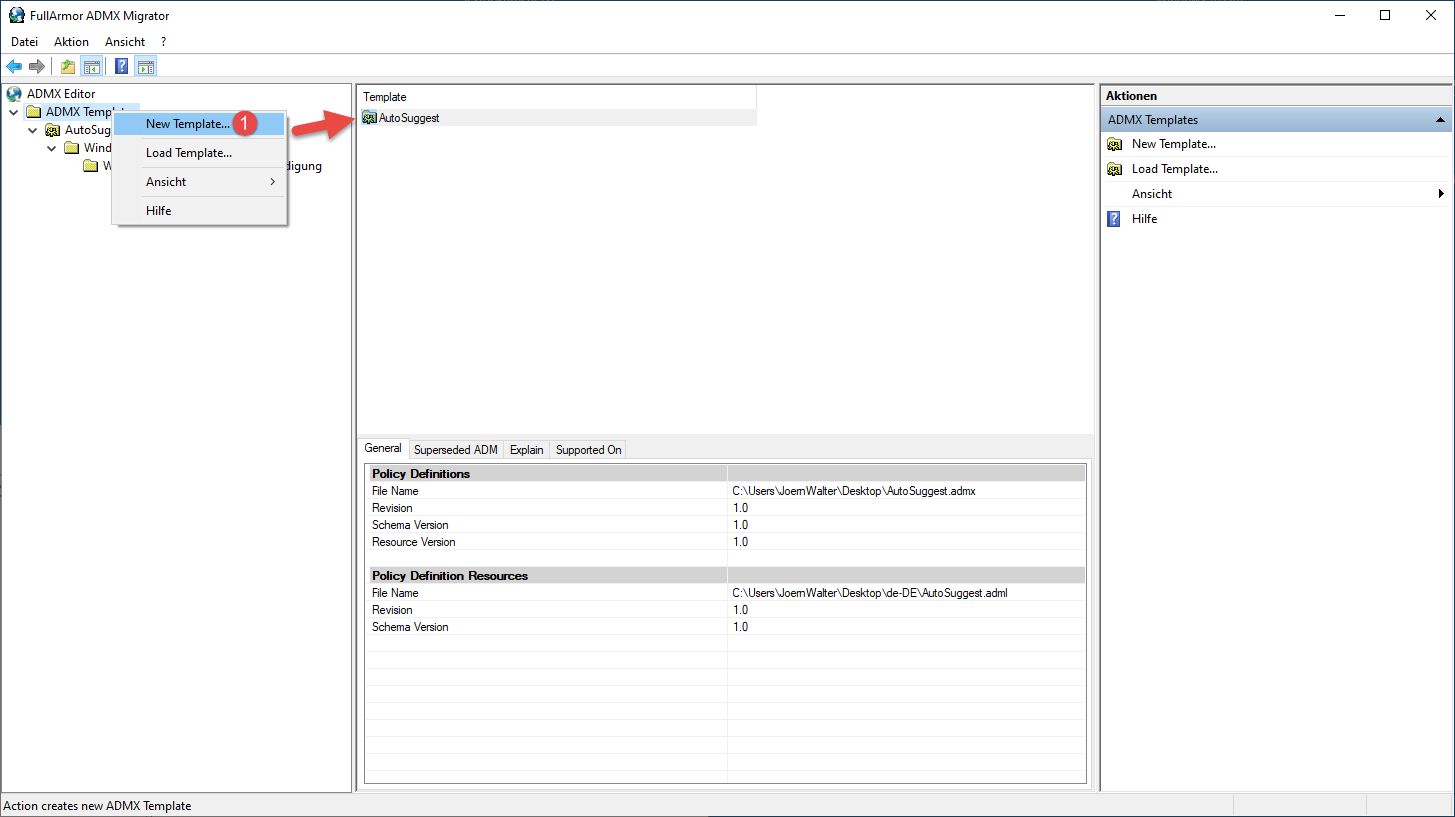Choose Load Template... in the context menu
Image resolution: width=1455 pixels, height=817 pixels.
(x=189, y=153)
